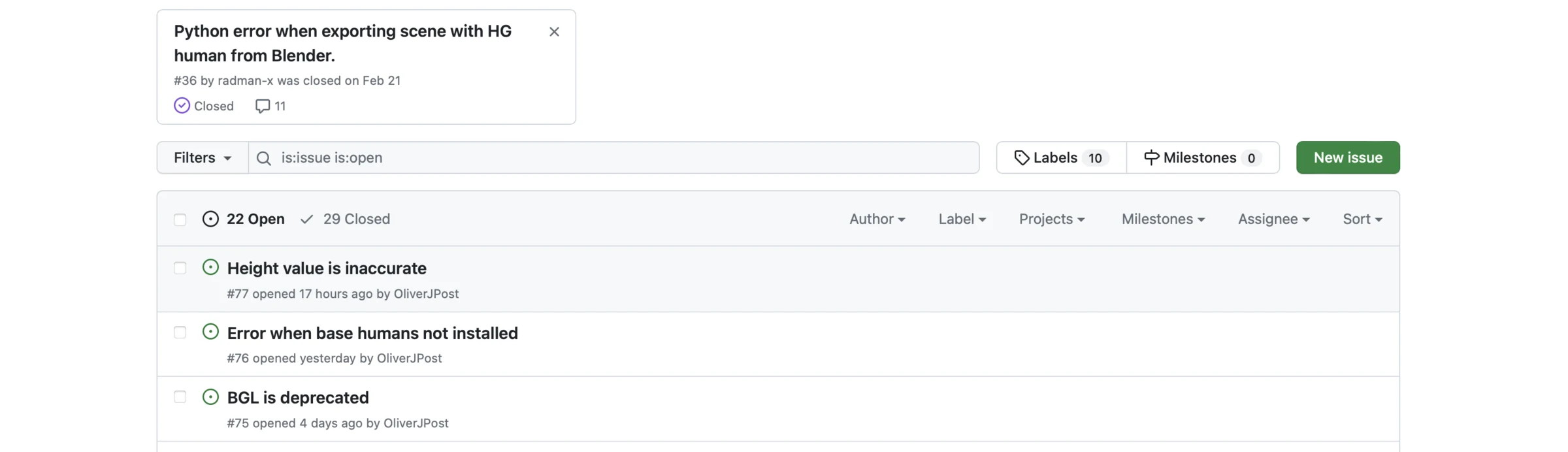Expand the Sort dropdown
The image size is (1568, 452).
[1362, 219]
